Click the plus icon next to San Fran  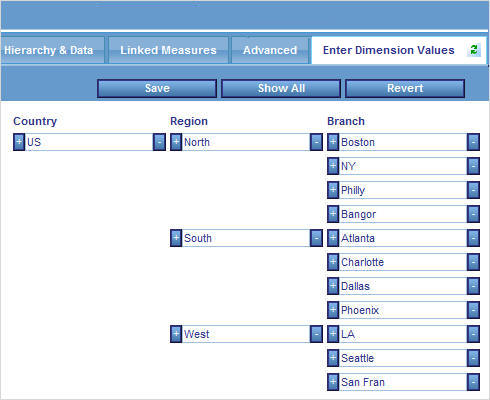[333, 382]
